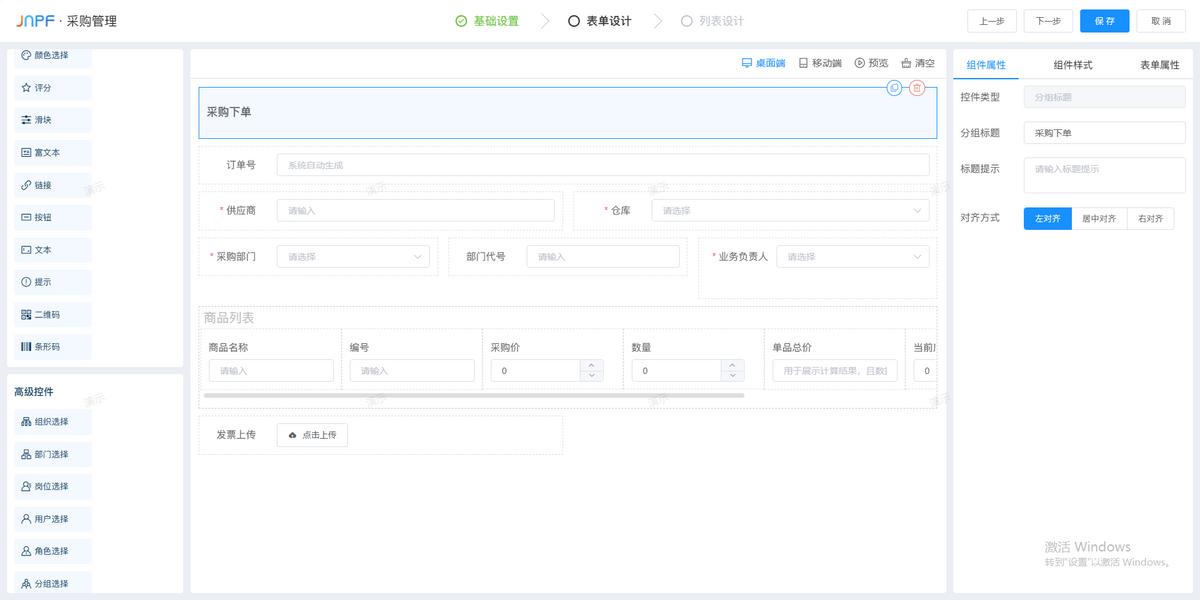Open the form properties tab
1200x600 pixels.
pos(1159,65)
